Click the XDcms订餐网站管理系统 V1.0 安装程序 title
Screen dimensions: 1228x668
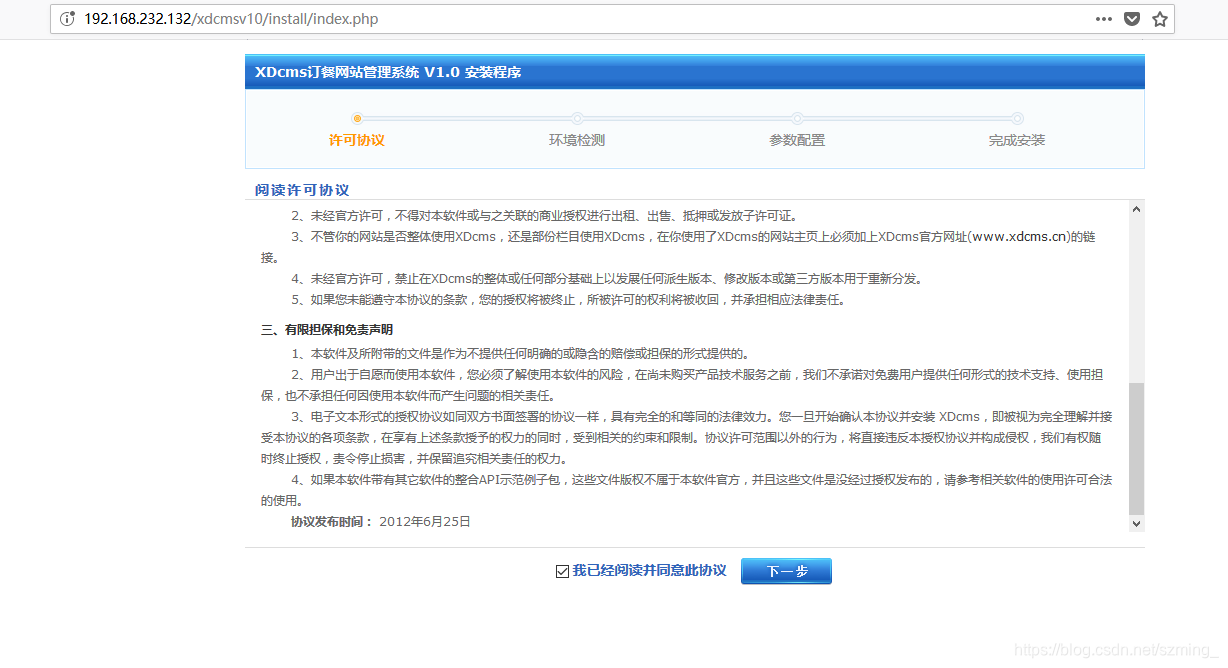pos(388,72)
